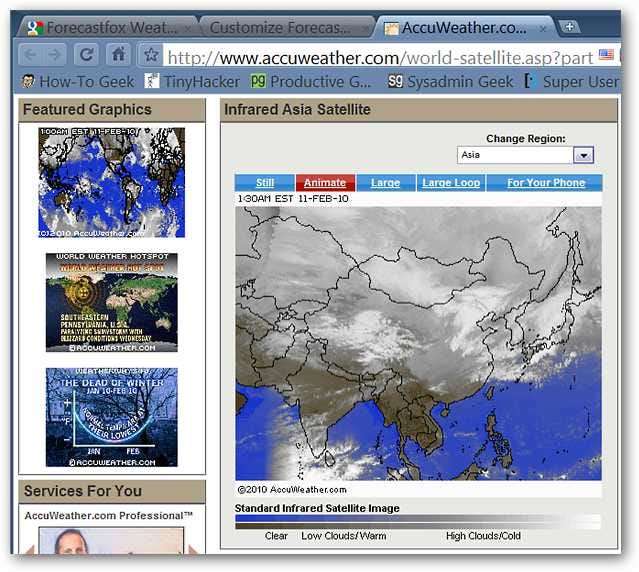The height and width of the screenshot is (572, 639).
Task: Click the Change Region label
Action: click(526, 139)
